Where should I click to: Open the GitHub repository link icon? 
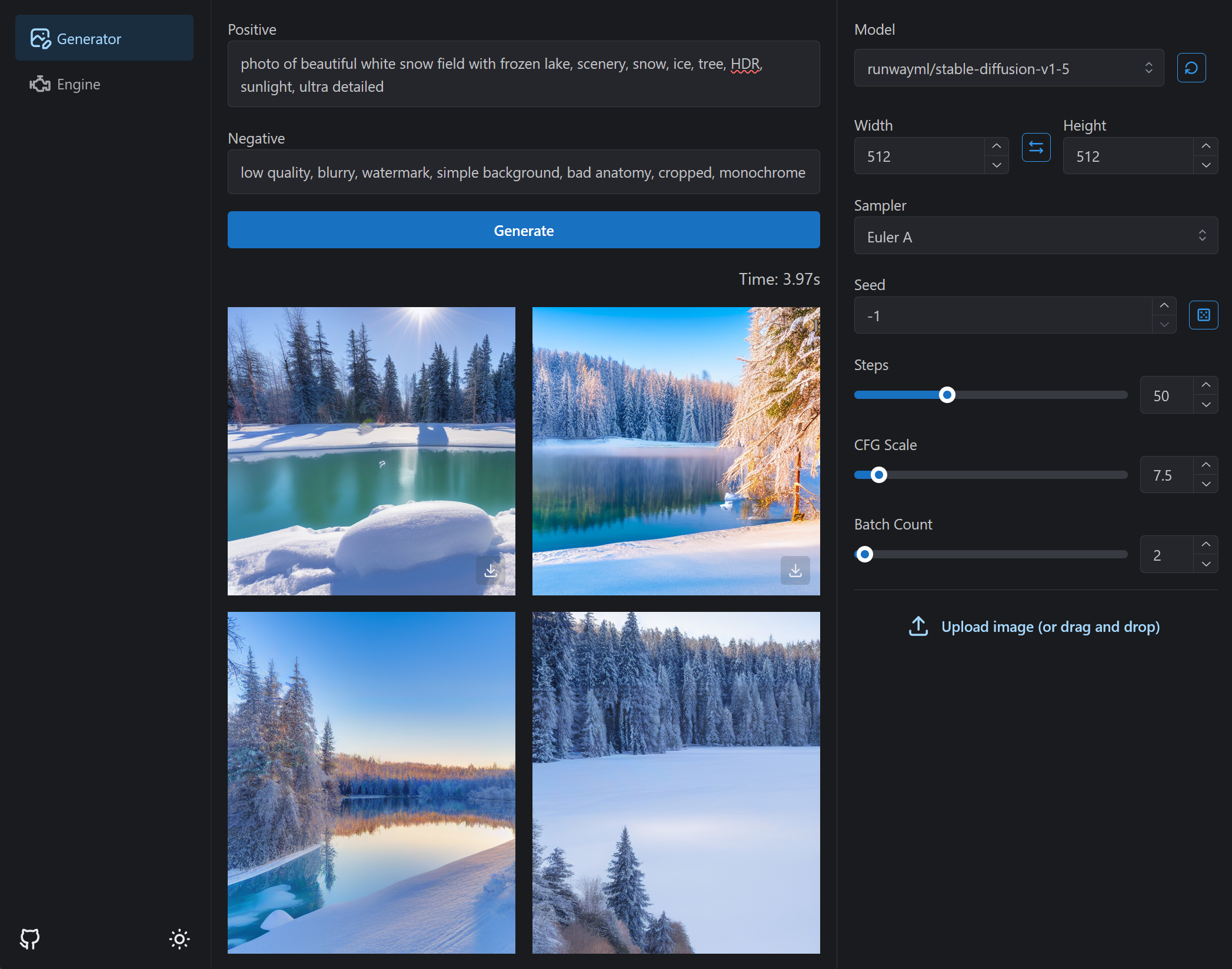click(x=30, y=938)
